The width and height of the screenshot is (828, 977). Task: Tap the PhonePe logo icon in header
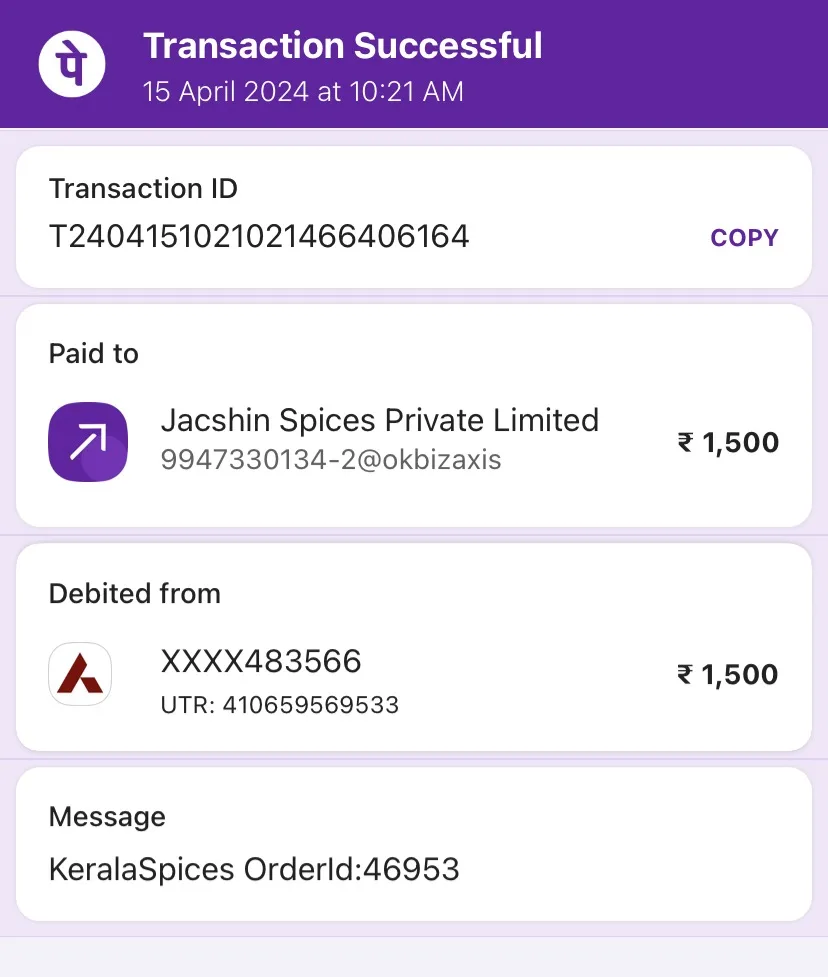tap(72, 64)
